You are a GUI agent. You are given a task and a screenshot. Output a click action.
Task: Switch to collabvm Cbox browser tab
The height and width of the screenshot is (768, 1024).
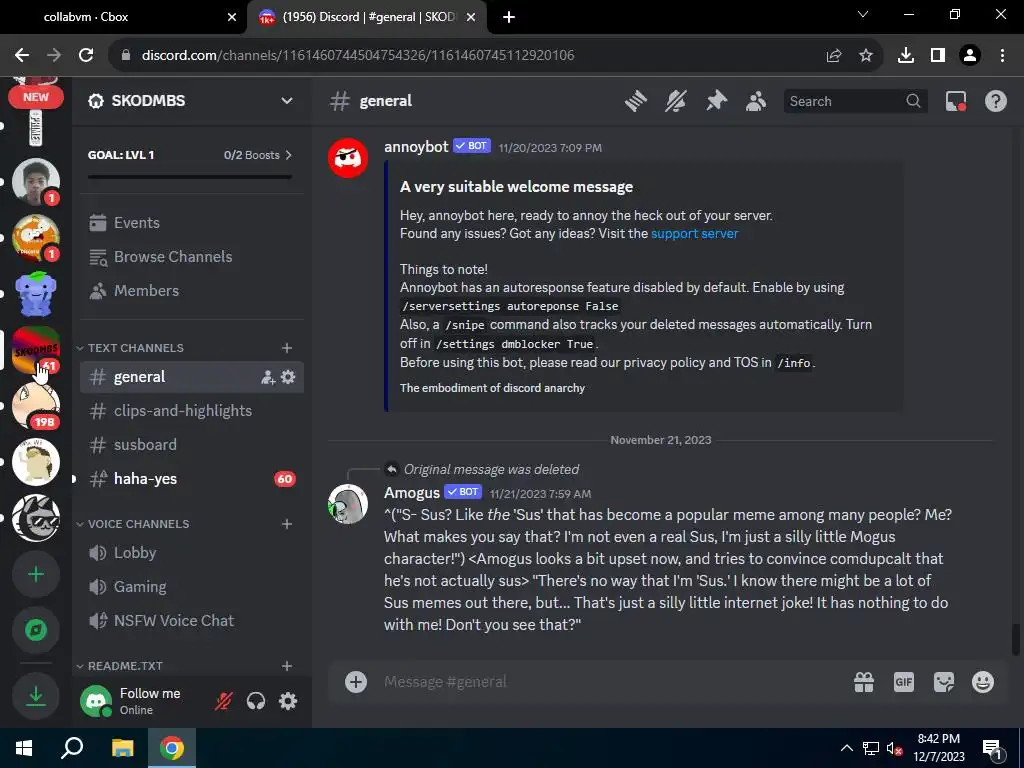coord(124,17)
